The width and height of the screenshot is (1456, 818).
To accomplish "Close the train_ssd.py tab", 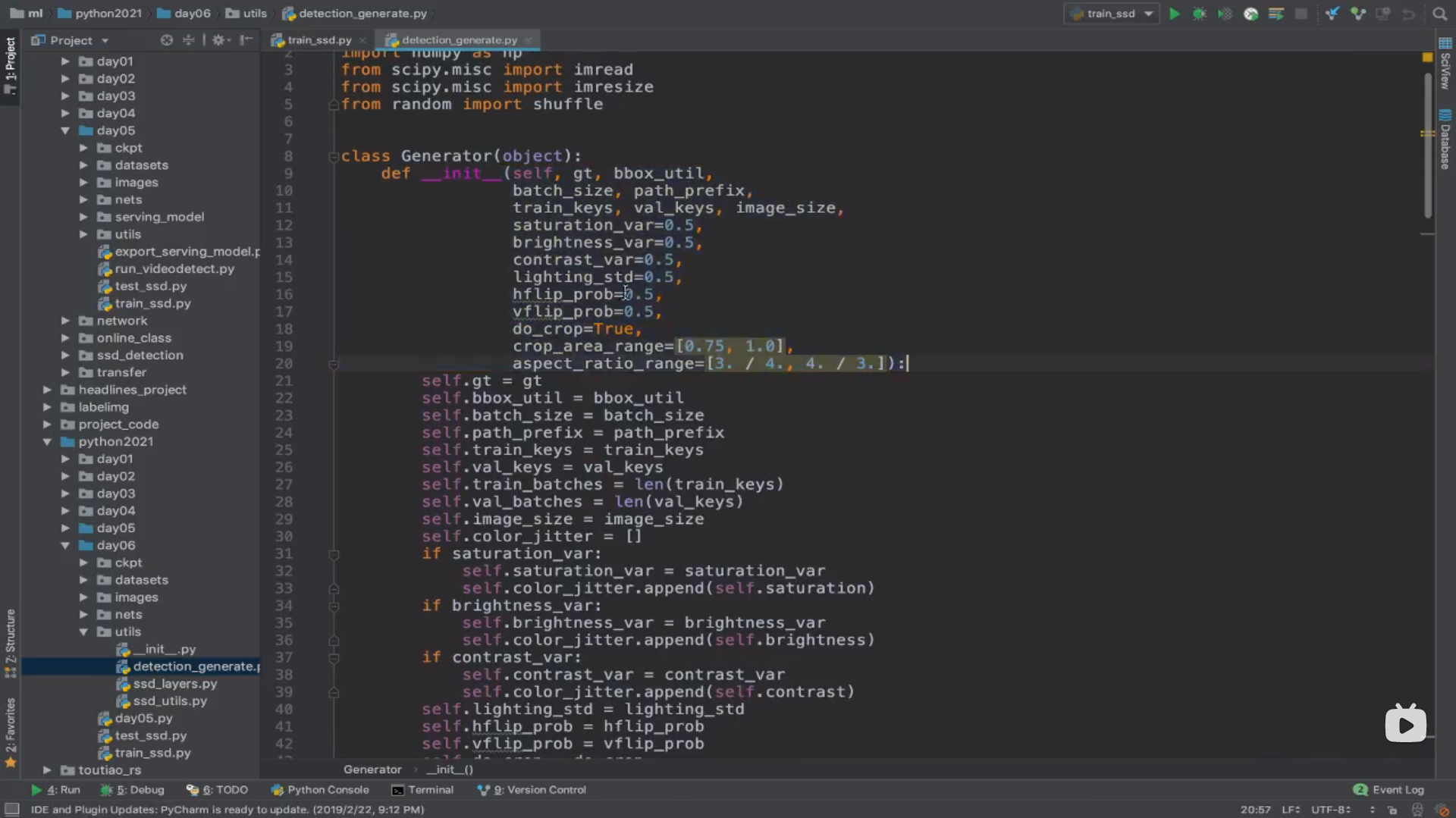I will click(362, 40).
